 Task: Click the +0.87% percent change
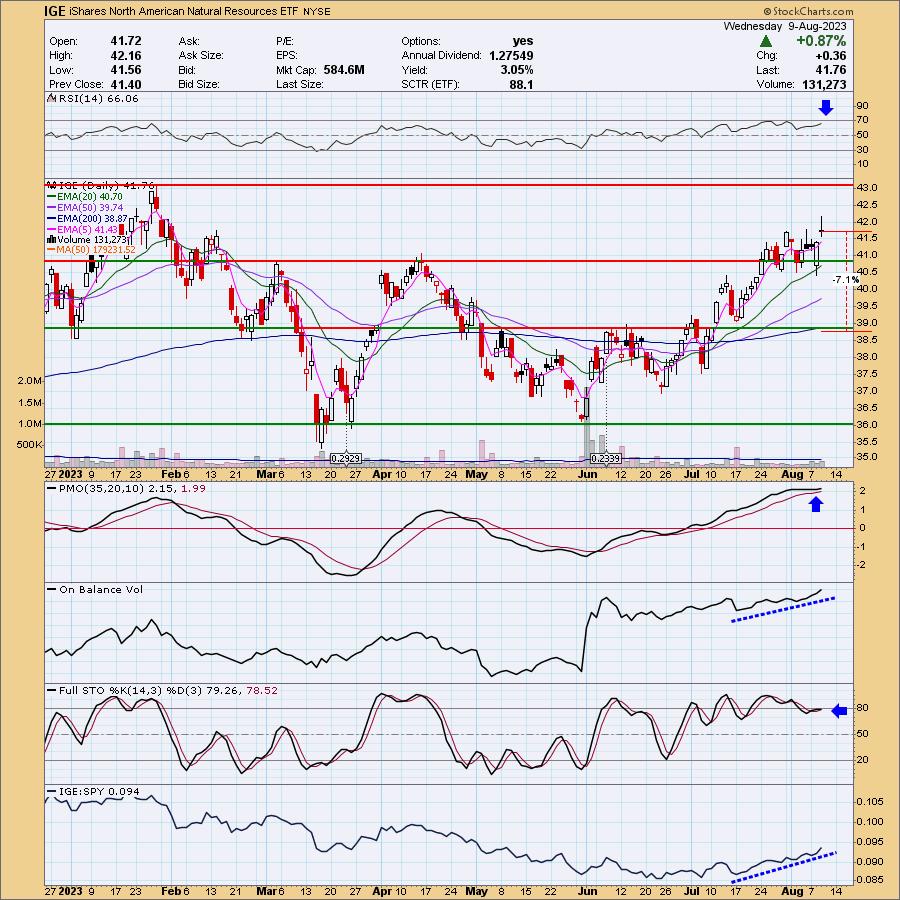tap(821, 41)
